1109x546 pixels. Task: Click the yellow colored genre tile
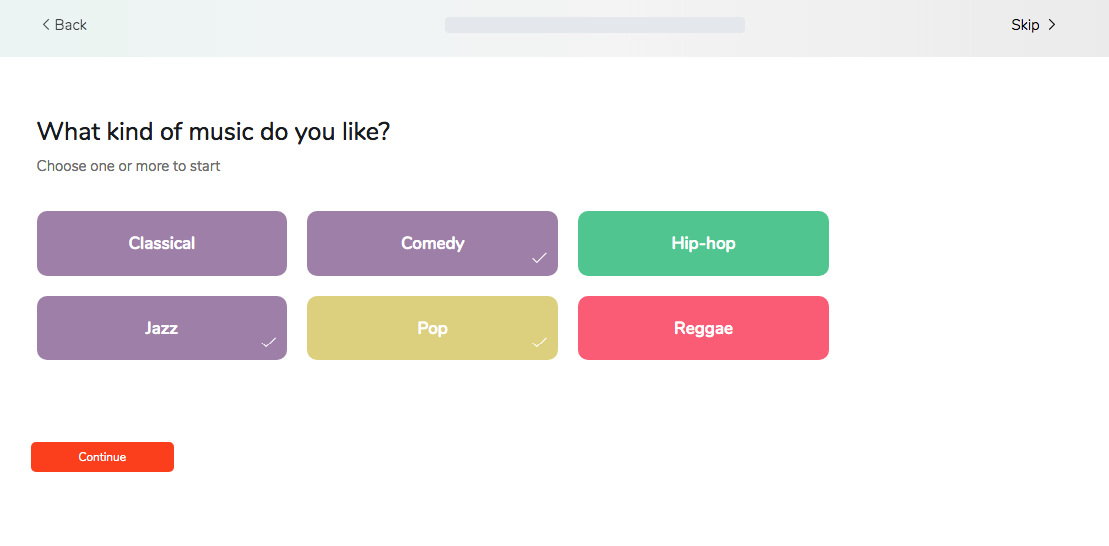[432, 328]
